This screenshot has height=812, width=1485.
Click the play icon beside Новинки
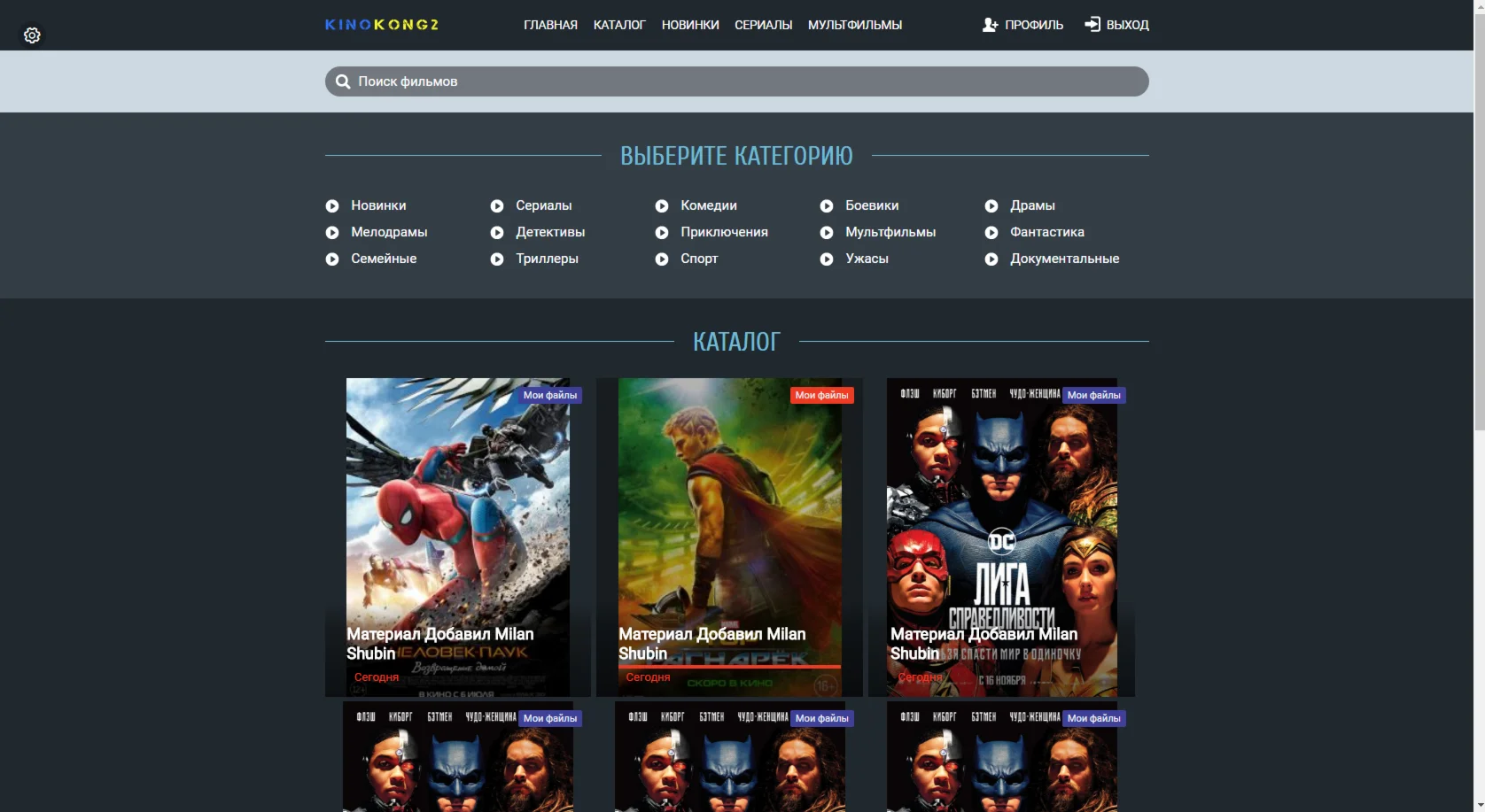pyautogui.click(x=332, y=206)
